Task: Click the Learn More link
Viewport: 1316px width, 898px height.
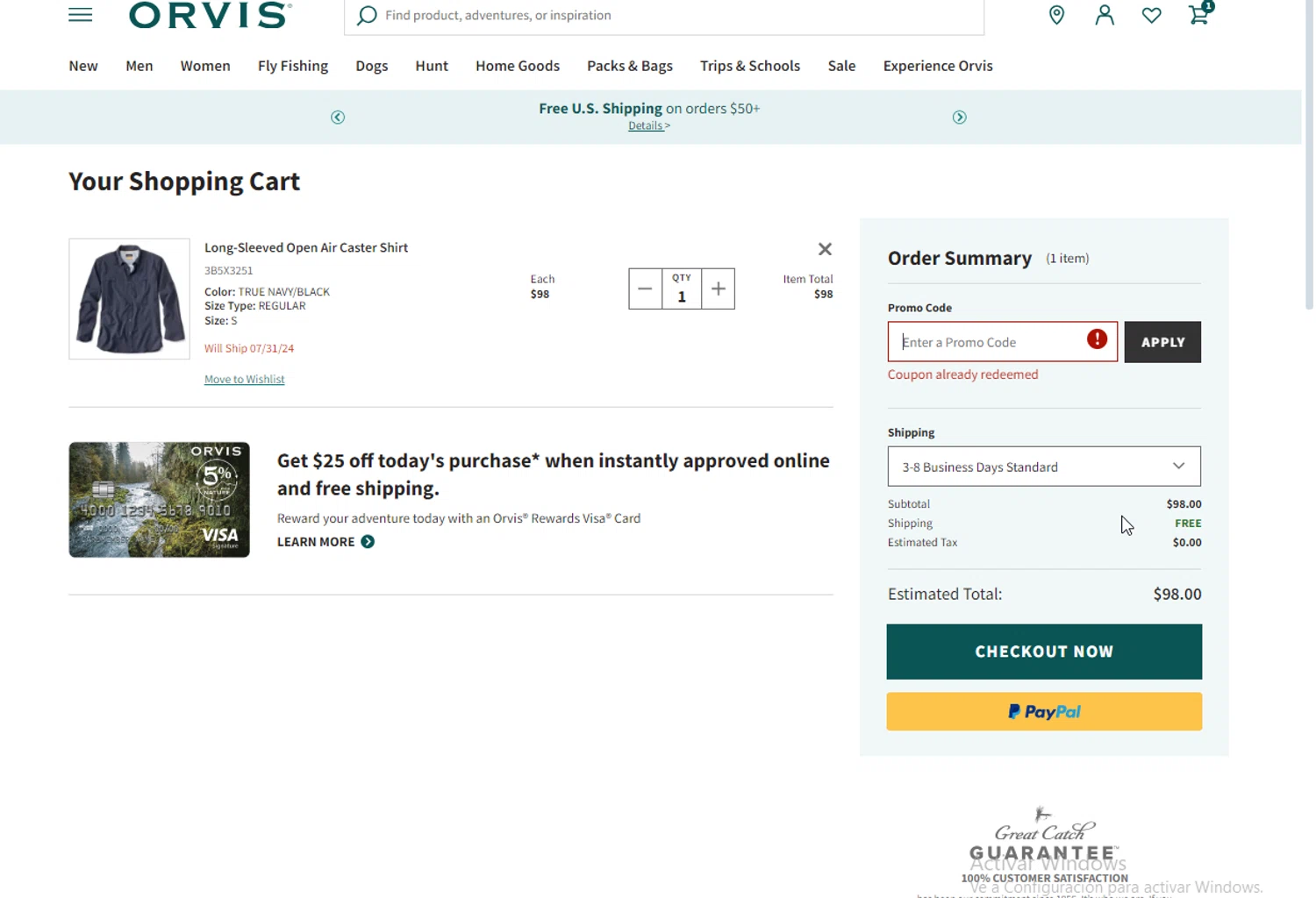Action: [x=316, y=542]
